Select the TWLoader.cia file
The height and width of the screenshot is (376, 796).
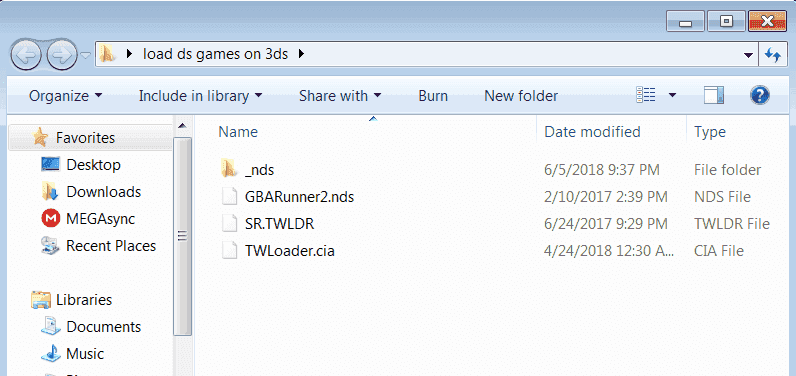[289, 251]
